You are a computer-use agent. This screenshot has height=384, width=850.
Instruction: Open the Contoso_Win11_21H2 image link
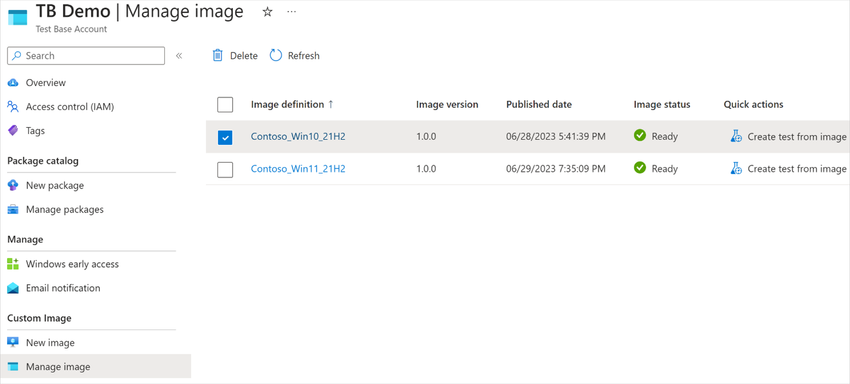point(298,169)
